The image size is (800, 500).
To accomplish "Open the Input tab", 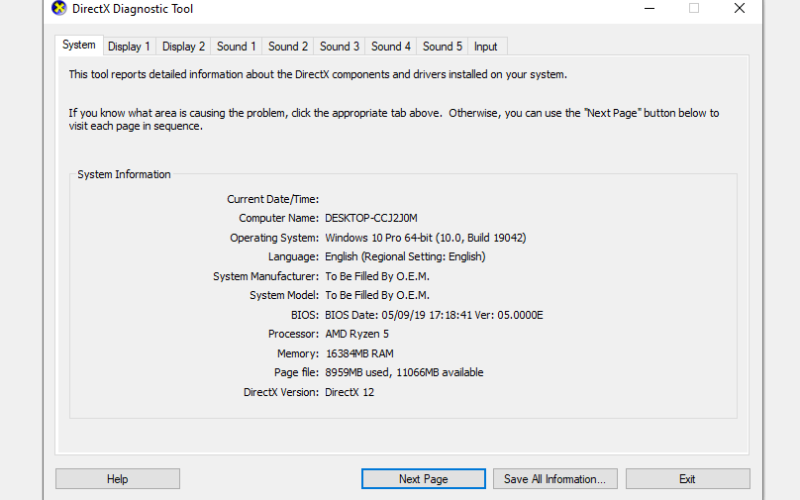I will tap(486, 46).
